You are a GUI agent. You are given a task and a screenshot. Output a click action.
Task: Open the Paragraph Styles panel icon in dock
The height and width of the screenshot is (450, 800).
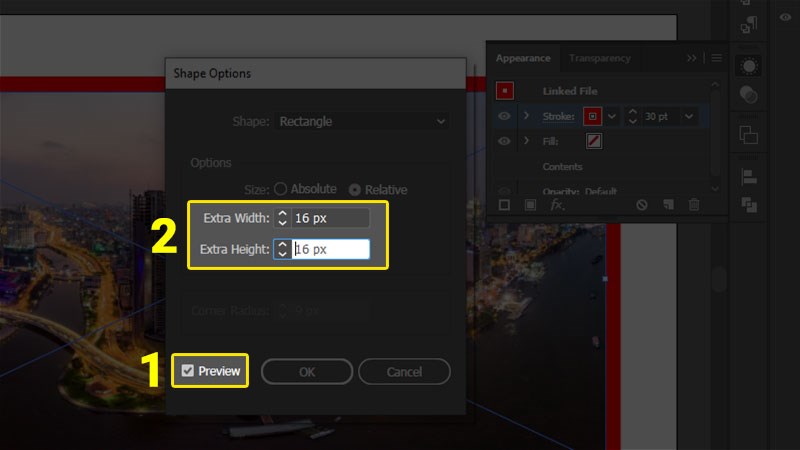(748, 24)
